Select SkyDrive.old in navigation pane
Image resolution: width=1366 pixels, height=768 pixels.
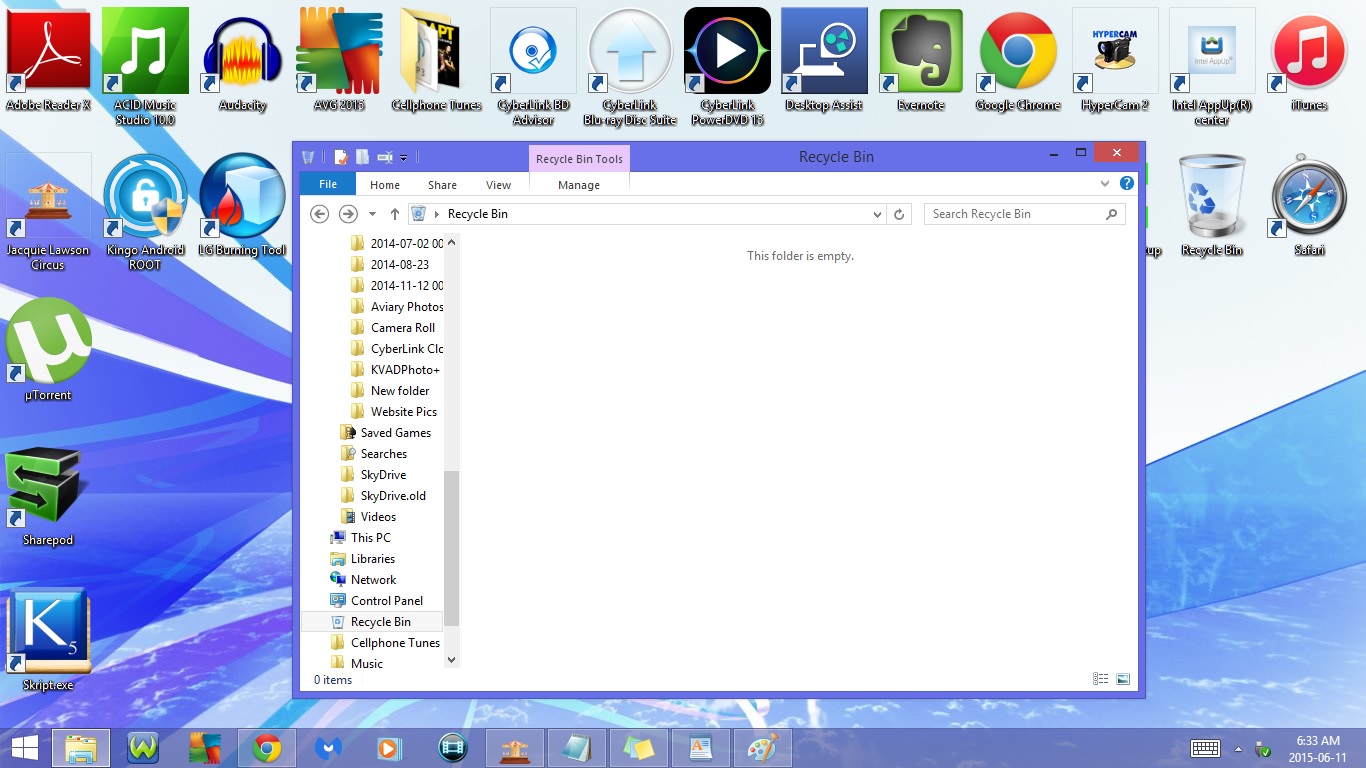tap(384, 496)
